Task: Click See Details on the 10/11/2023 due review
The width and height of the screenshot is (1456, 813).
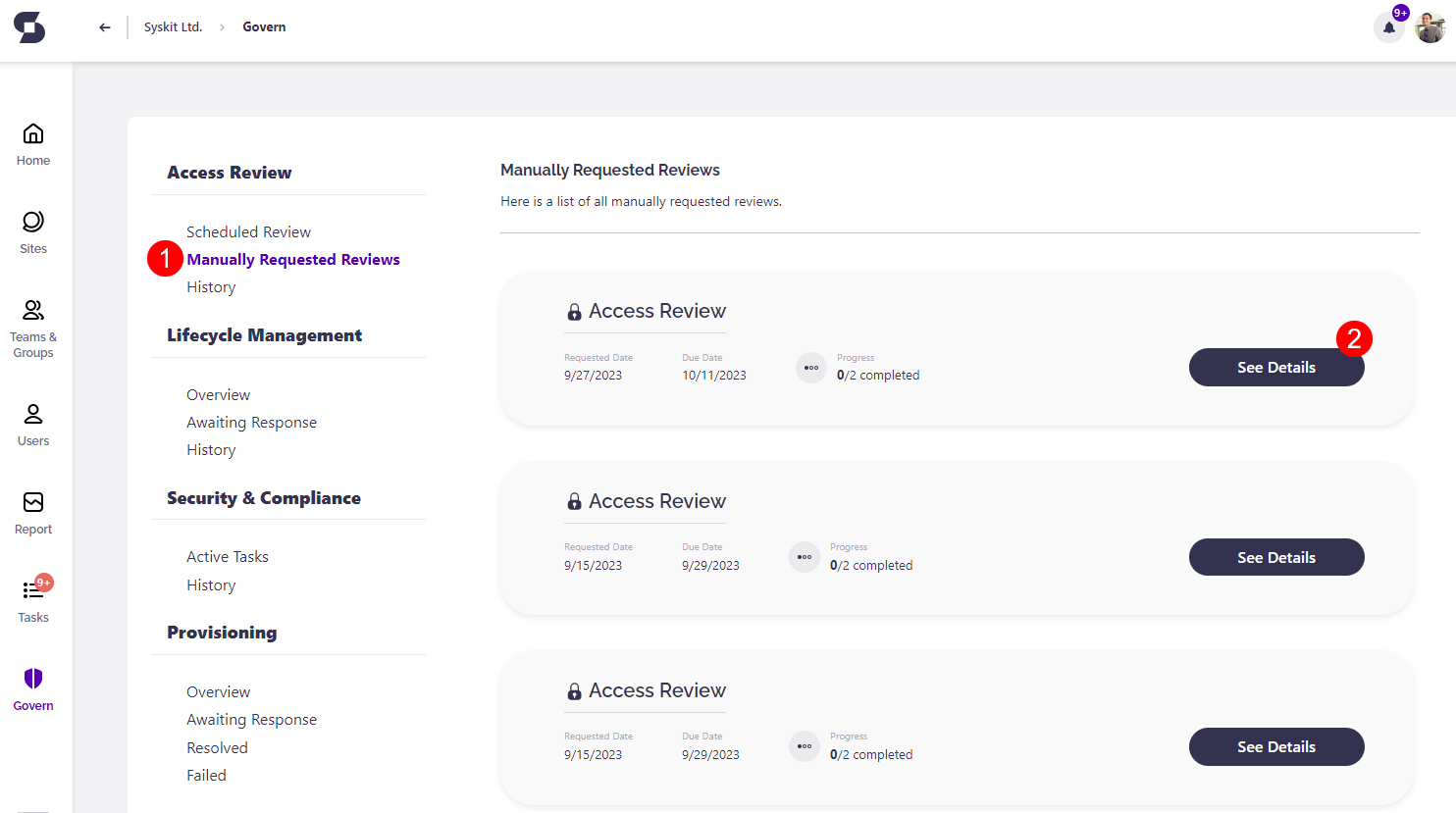Action: click(x=1276, y=367)
